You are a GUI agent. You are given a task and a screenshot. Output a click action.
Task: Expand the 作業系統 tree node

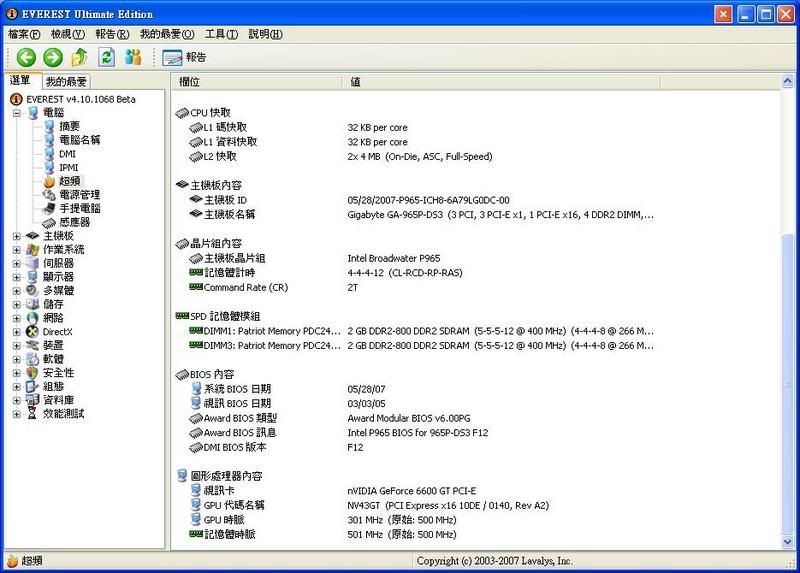point(17,249)
